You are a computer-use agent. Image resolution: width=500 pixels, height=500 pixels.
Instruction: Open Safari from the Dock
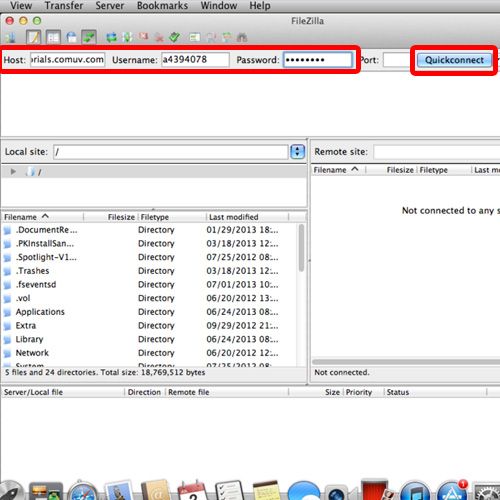pyautogui.click(x=83, y=491)
